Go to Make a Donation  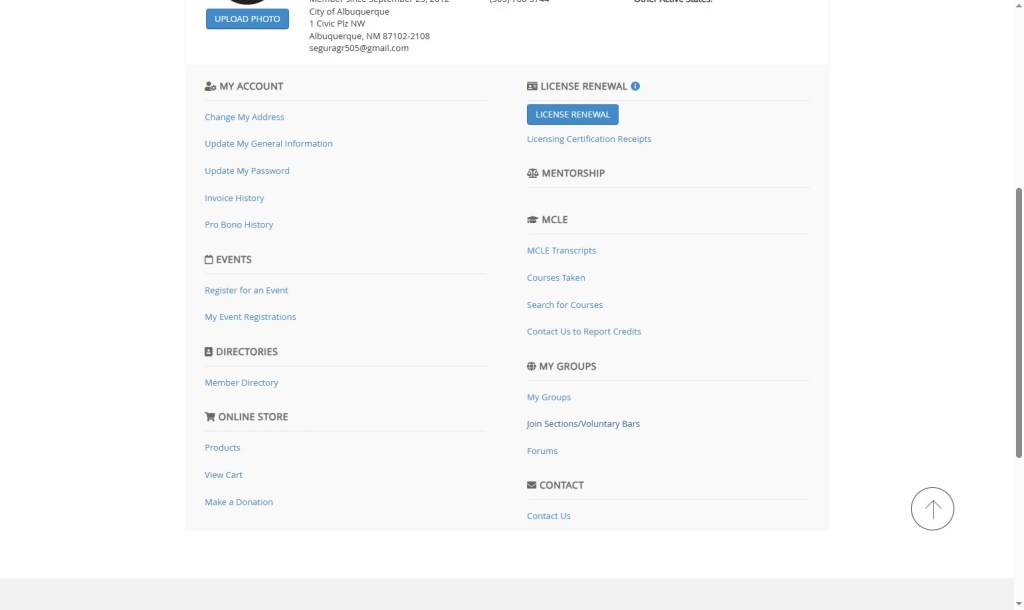point(238,502)
